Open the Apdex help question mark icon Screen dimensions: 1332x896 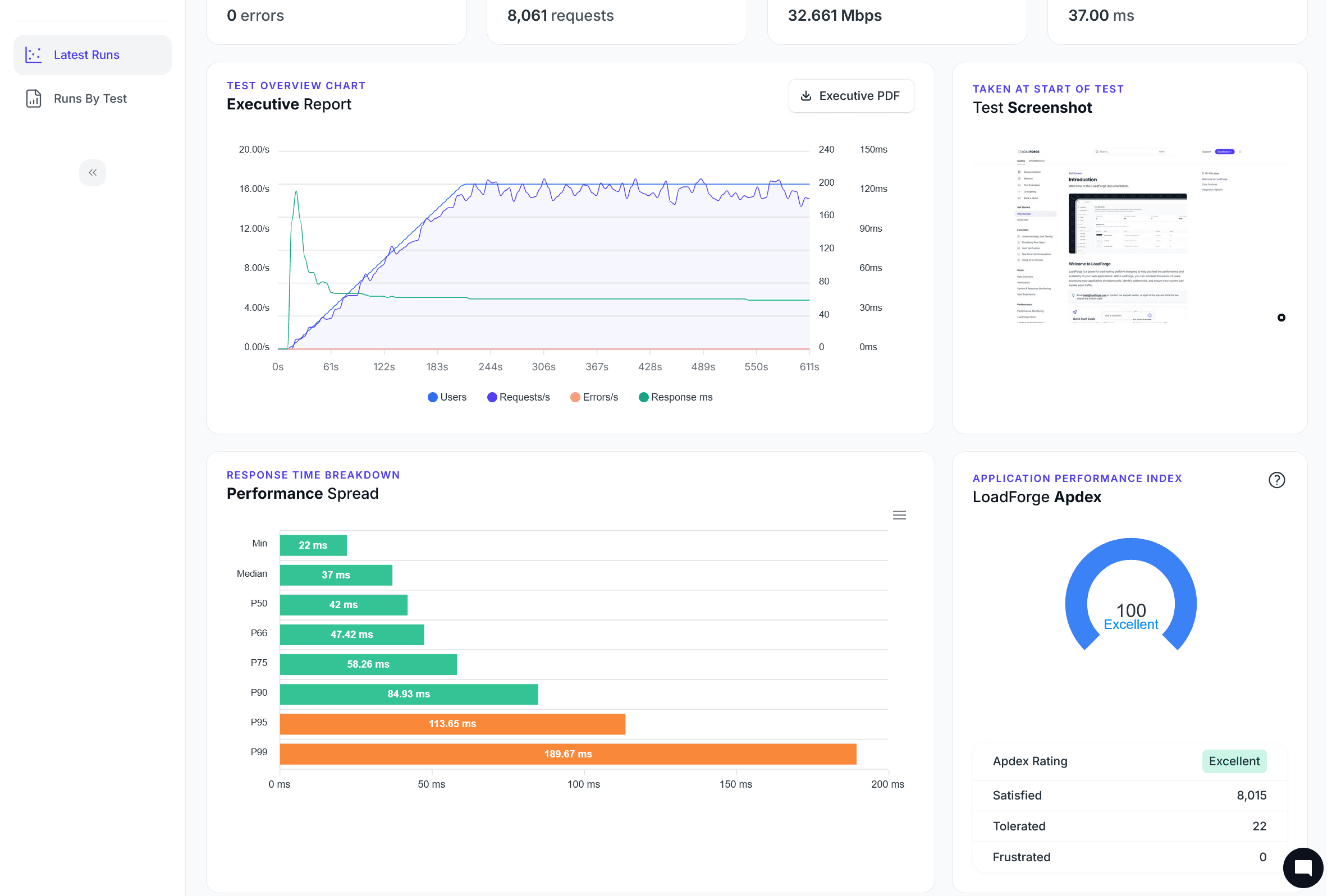coord(1277,480)
